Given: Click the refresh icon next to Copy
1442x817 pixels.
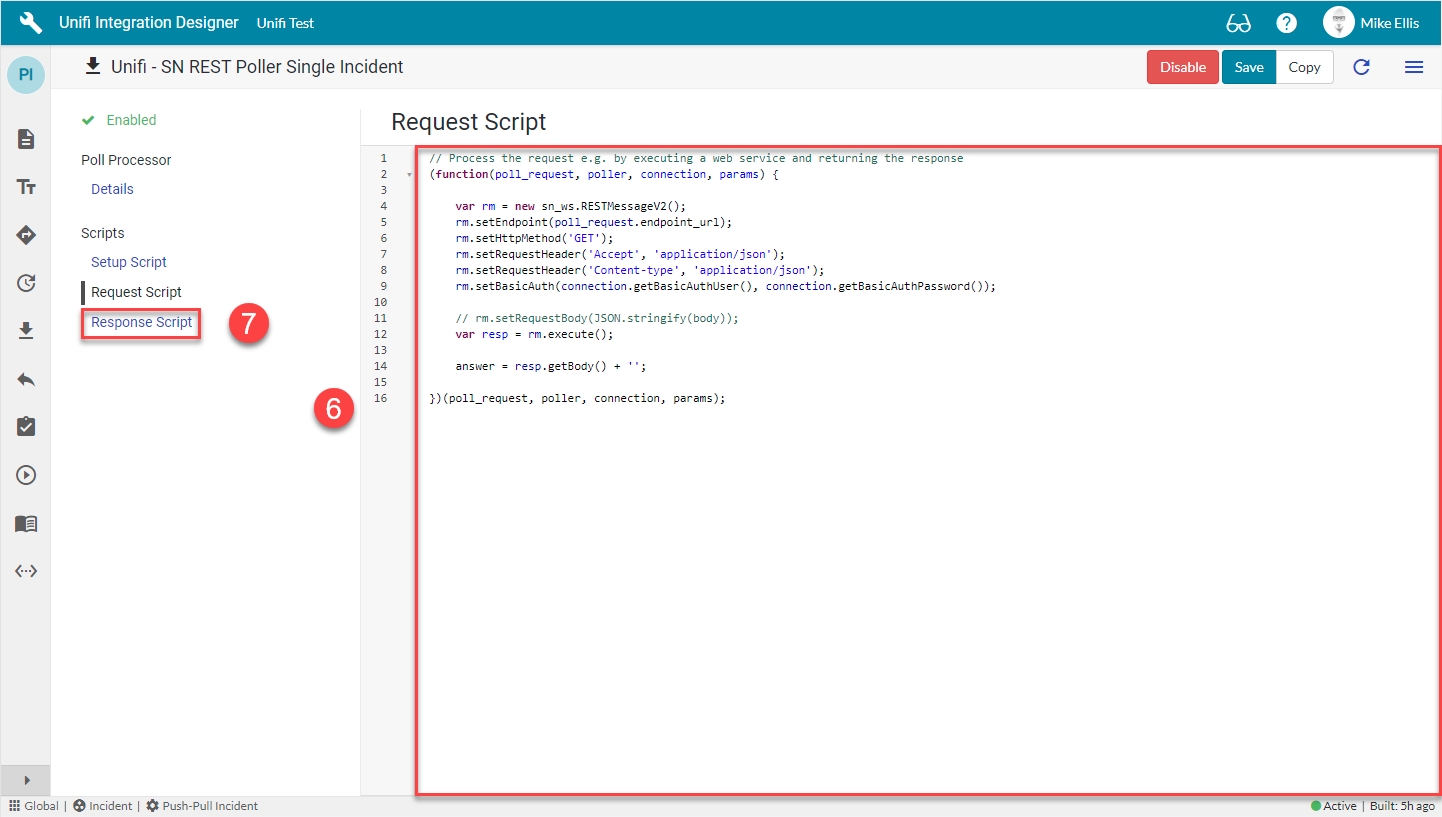Looking at the screenshot, I should 1361,67.
